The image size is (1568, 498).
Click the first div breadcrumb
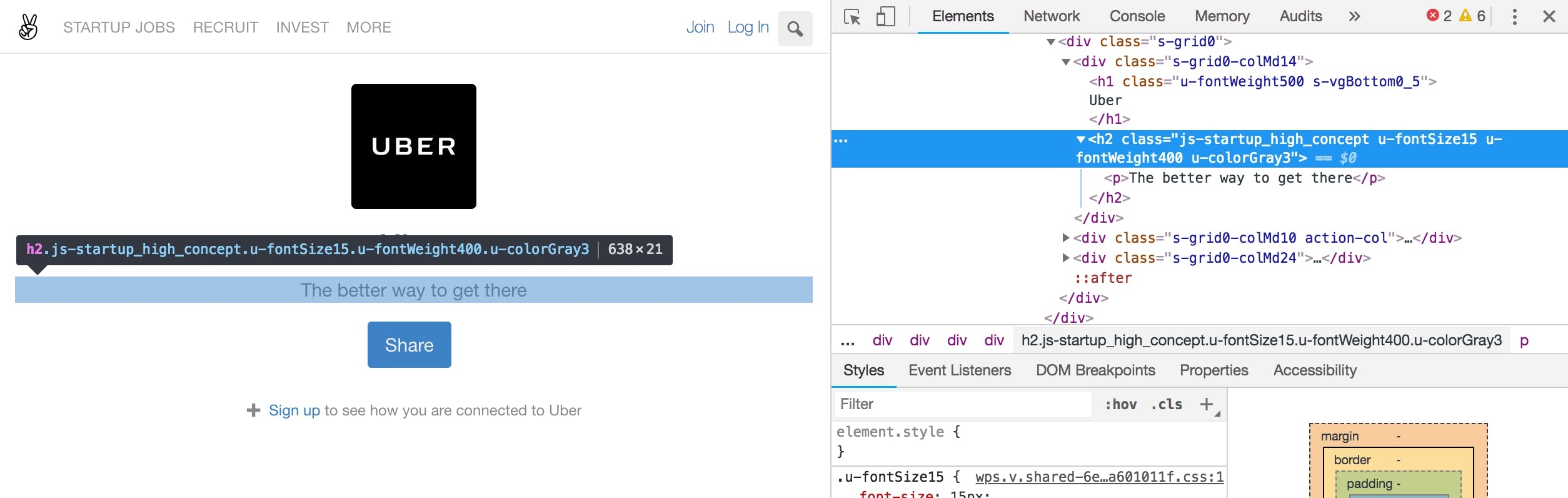click(882, 340)
